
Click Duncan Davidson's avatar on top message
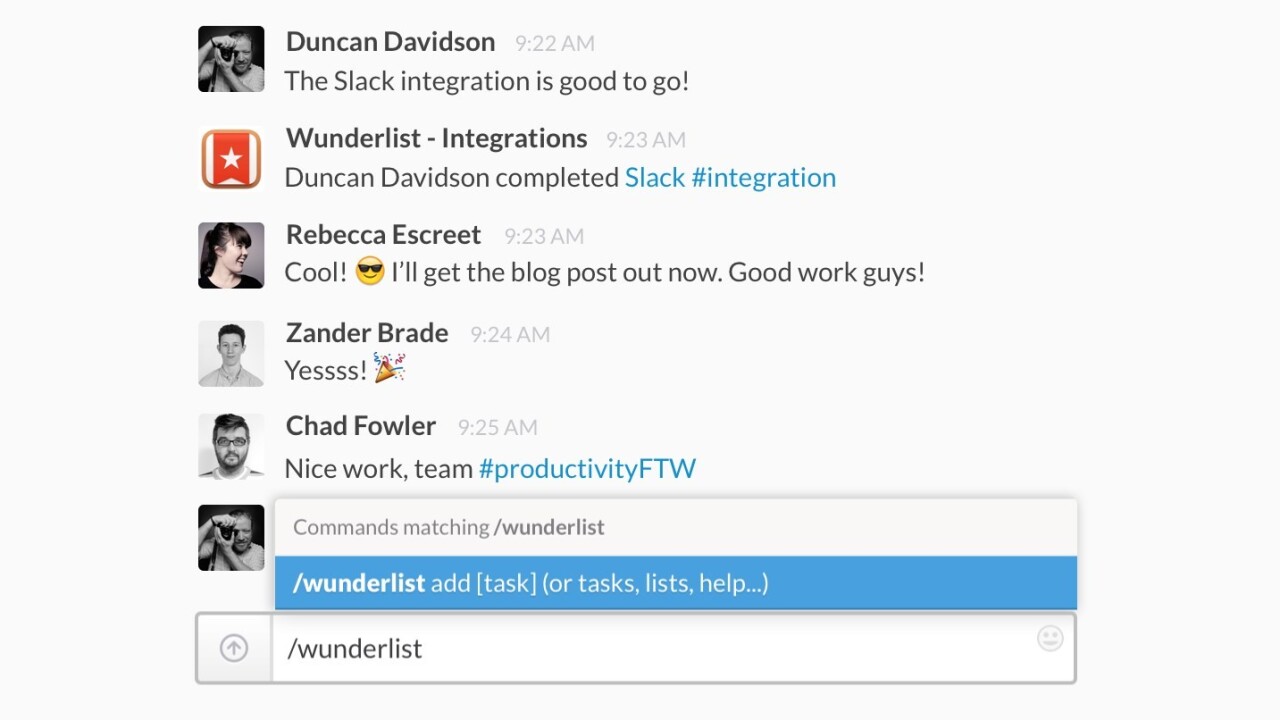coord(231,59)
